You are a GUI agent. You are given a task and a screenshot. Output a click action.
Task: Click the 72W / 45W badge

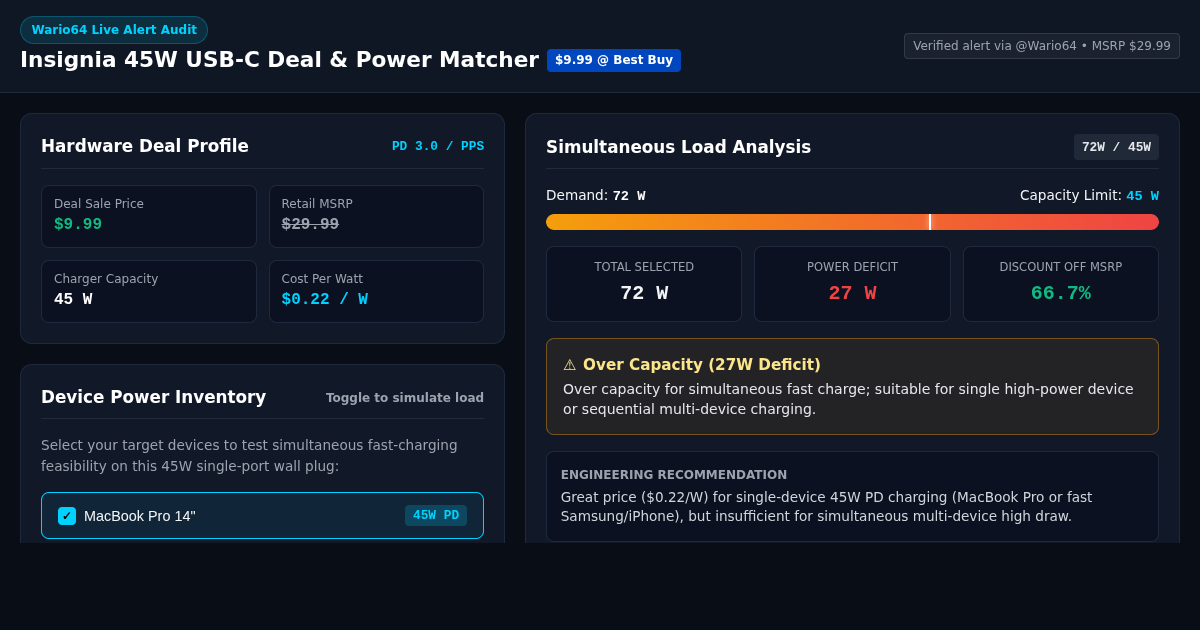(1116, 147)
